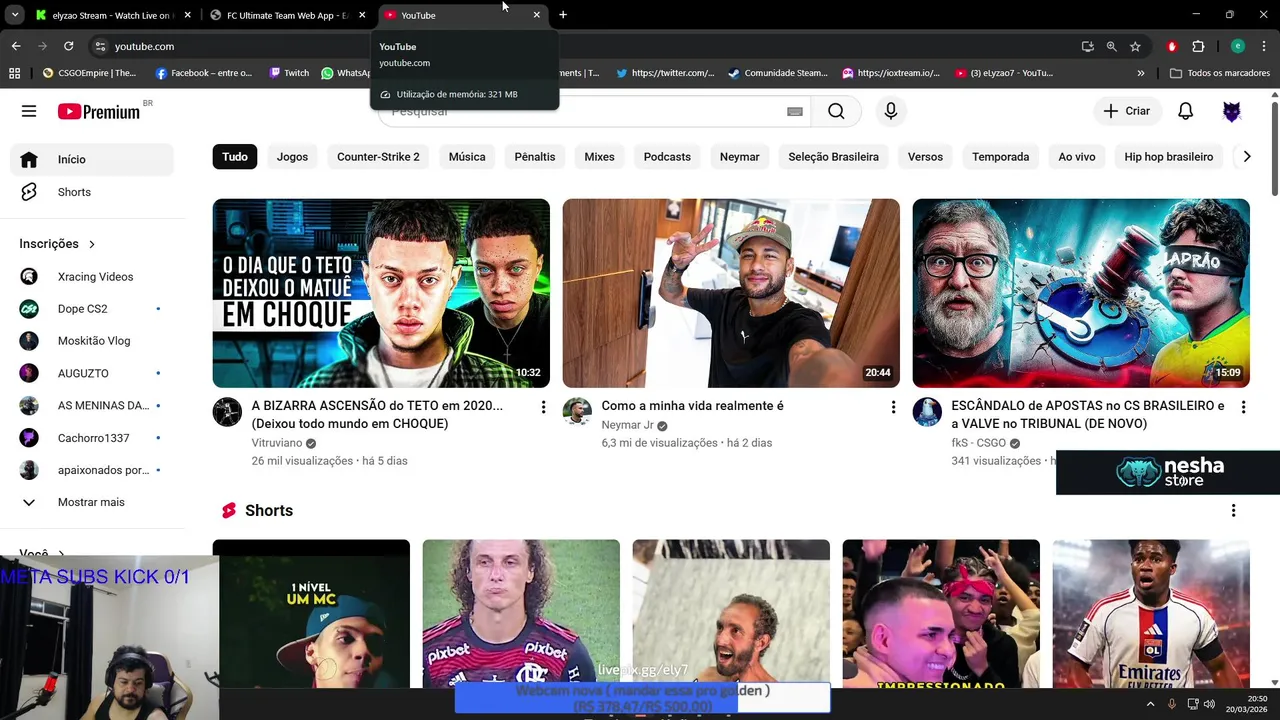Open taskbar volume control
Image resolution: width=1280 pixels, height=720 pixels.
[x=1210, y=704]
